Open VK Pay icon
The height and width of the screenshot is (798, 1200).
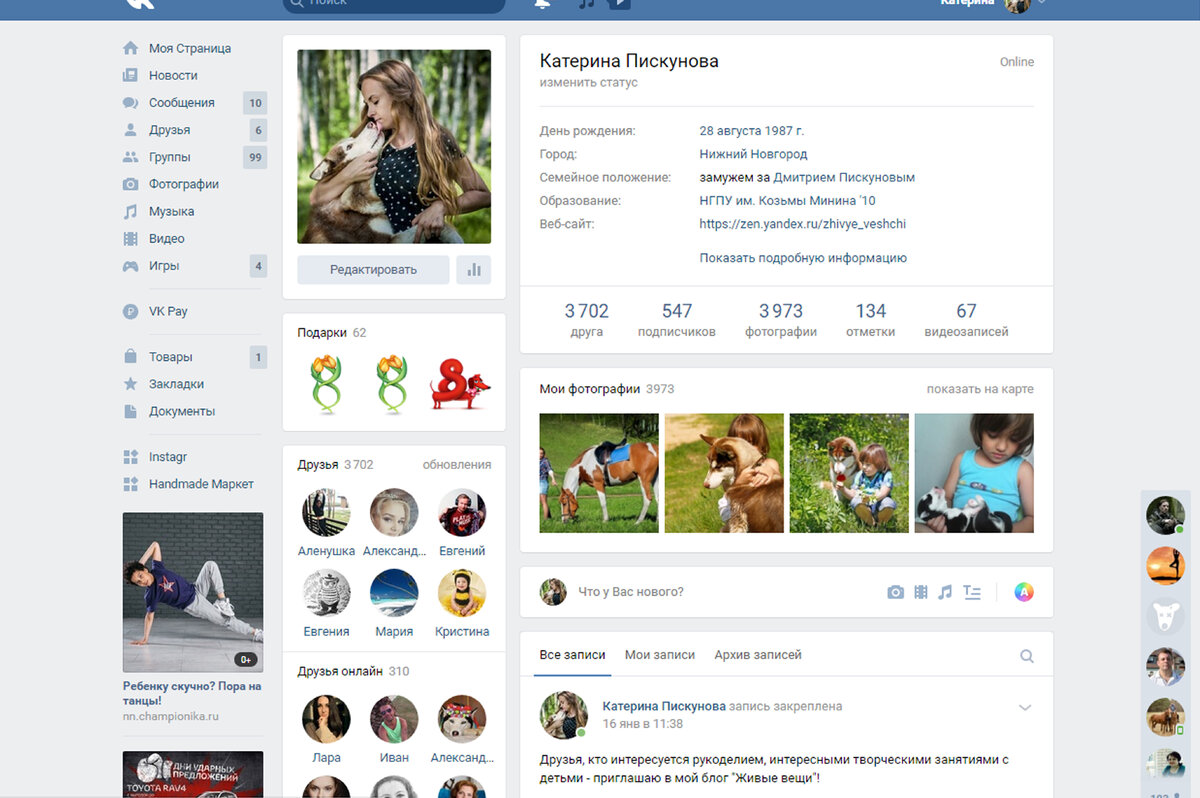coord(130,311)
